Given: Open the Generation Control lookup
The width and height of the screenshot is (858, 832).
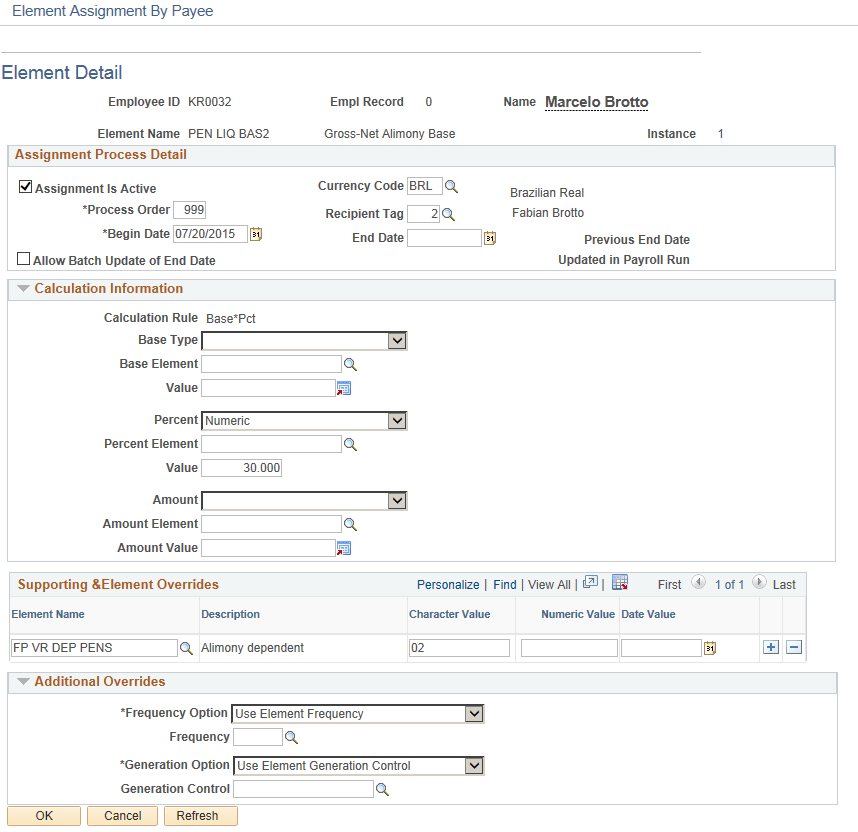Looking at the screenshot, I should click(x=382, y=789).
